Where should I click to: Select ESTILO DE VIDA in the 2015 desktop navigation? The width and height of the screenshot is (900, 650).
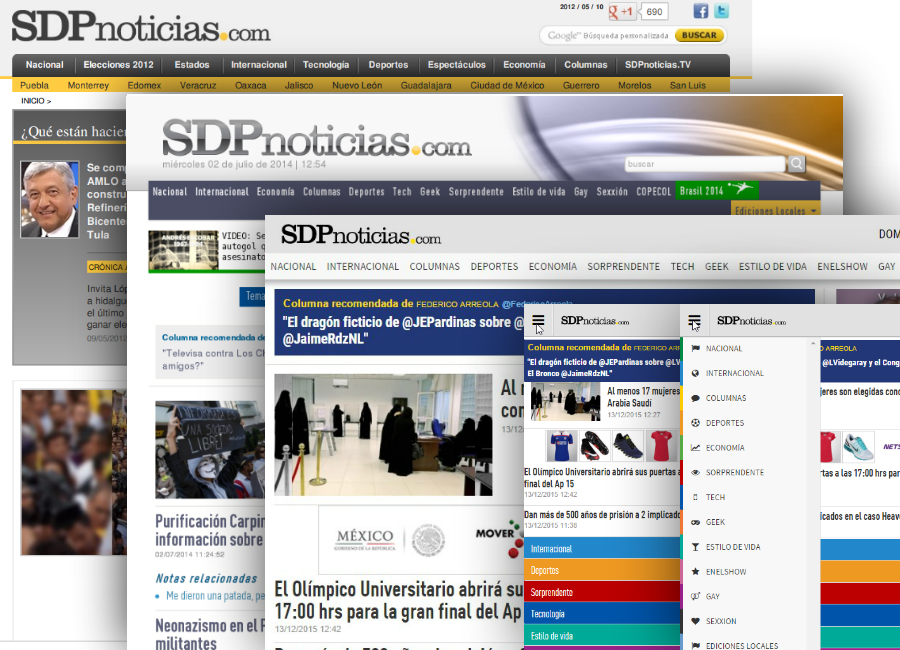pos(773,266)
